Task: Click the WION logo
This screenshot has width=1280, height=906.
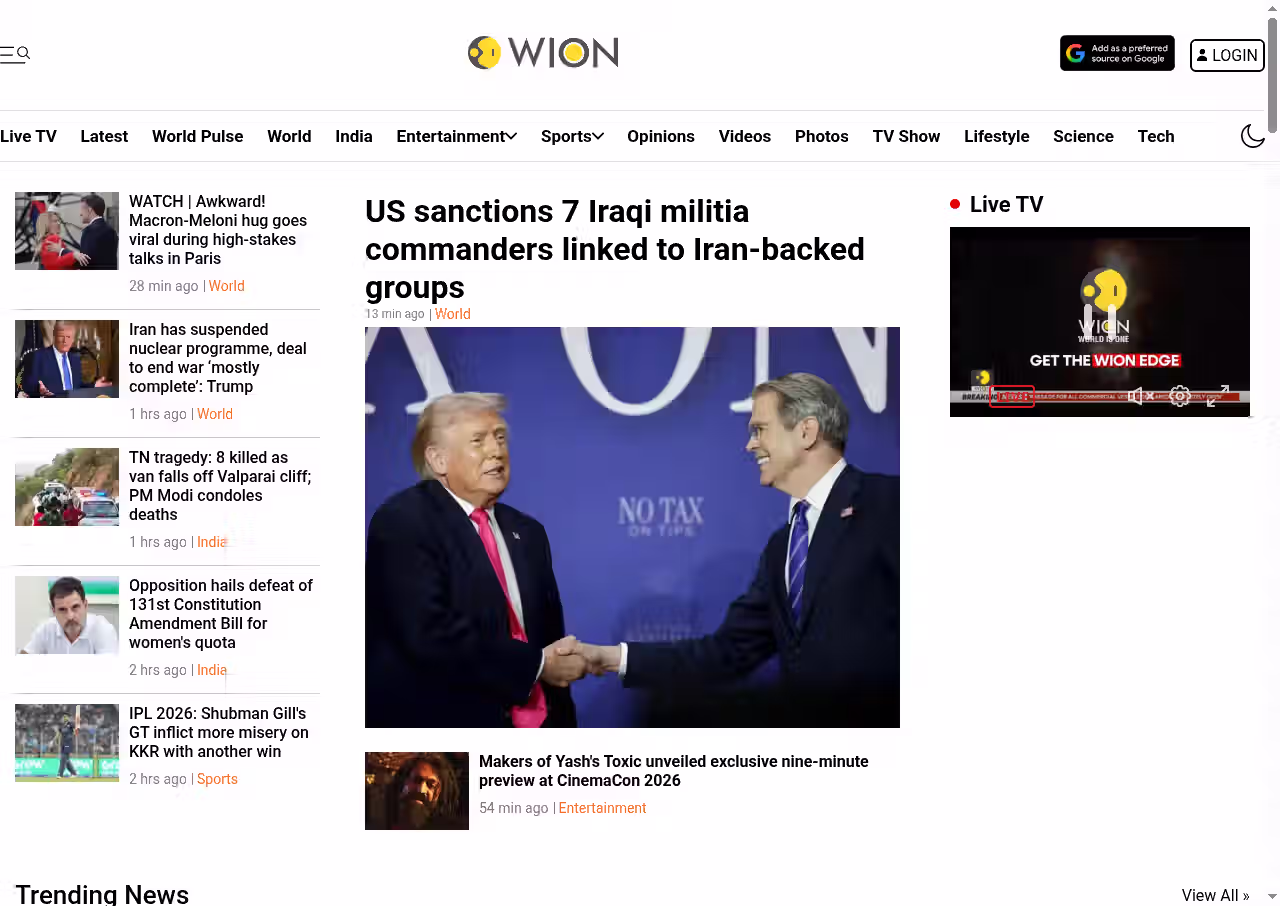Action: [x=543, y=53]
